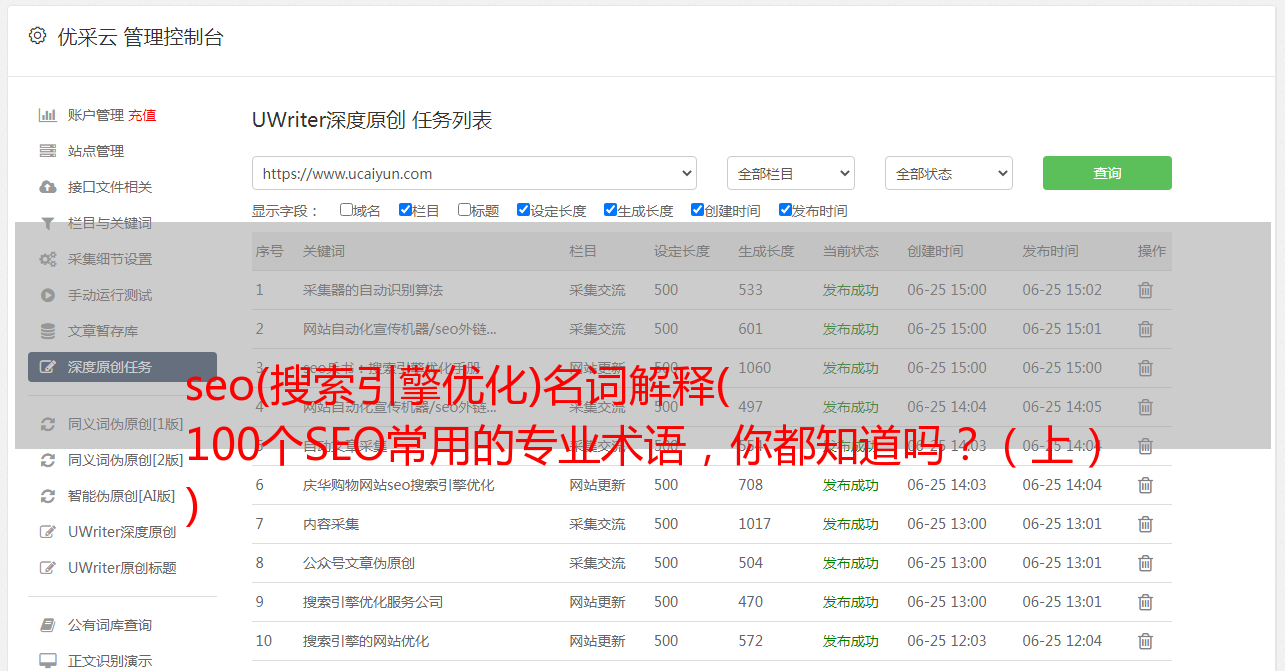Open 接口文件相关 via its cloud upload icon
This screenshot has width=1285, height=671.
[47, 187]
